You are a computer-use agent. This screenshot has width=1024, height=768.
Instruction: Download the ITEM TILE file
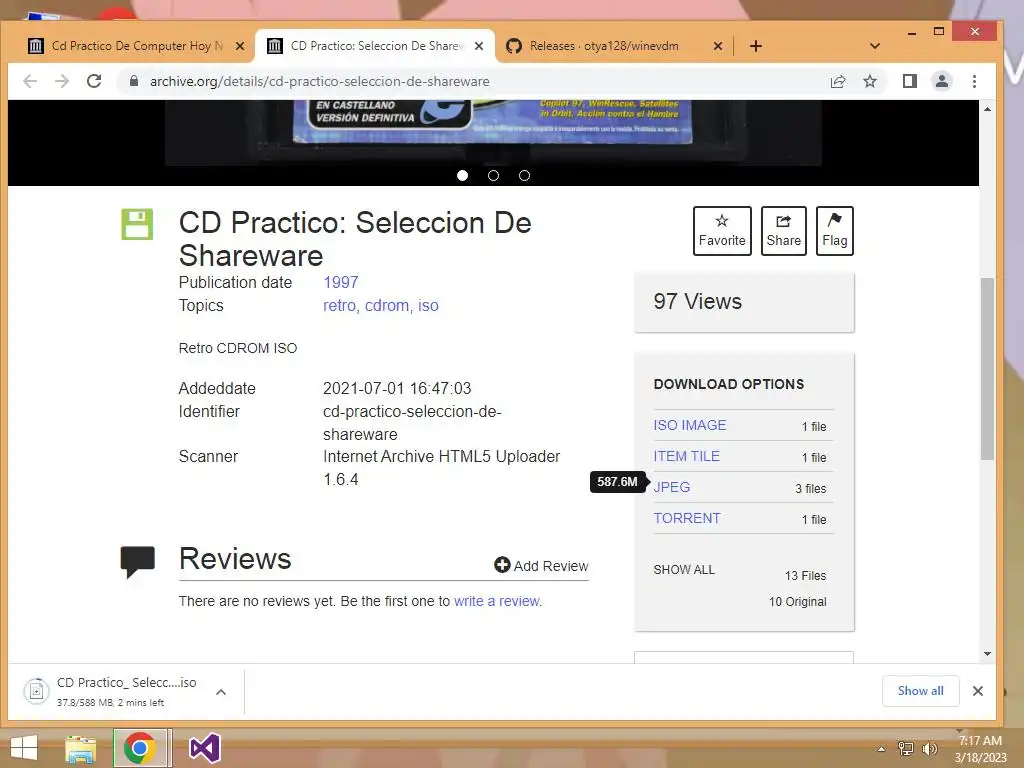pos(686,456)
